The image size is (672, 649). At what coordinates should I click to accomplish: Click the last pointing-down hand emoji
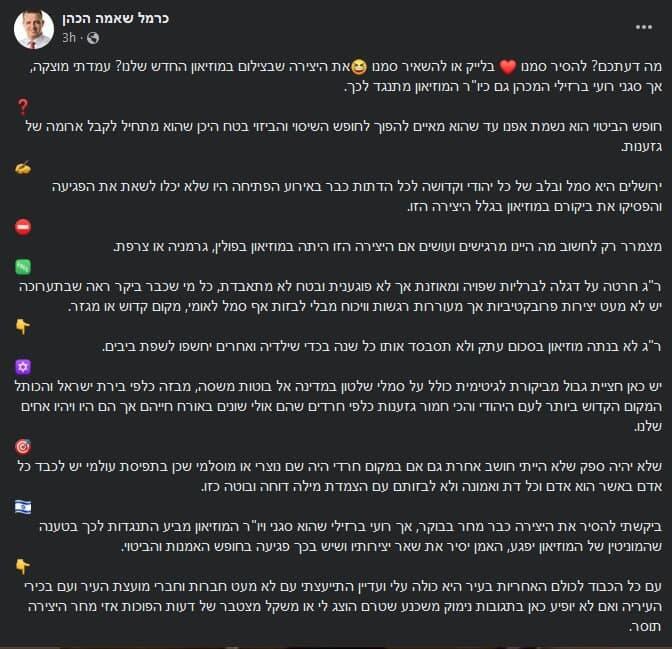[23, 567]
